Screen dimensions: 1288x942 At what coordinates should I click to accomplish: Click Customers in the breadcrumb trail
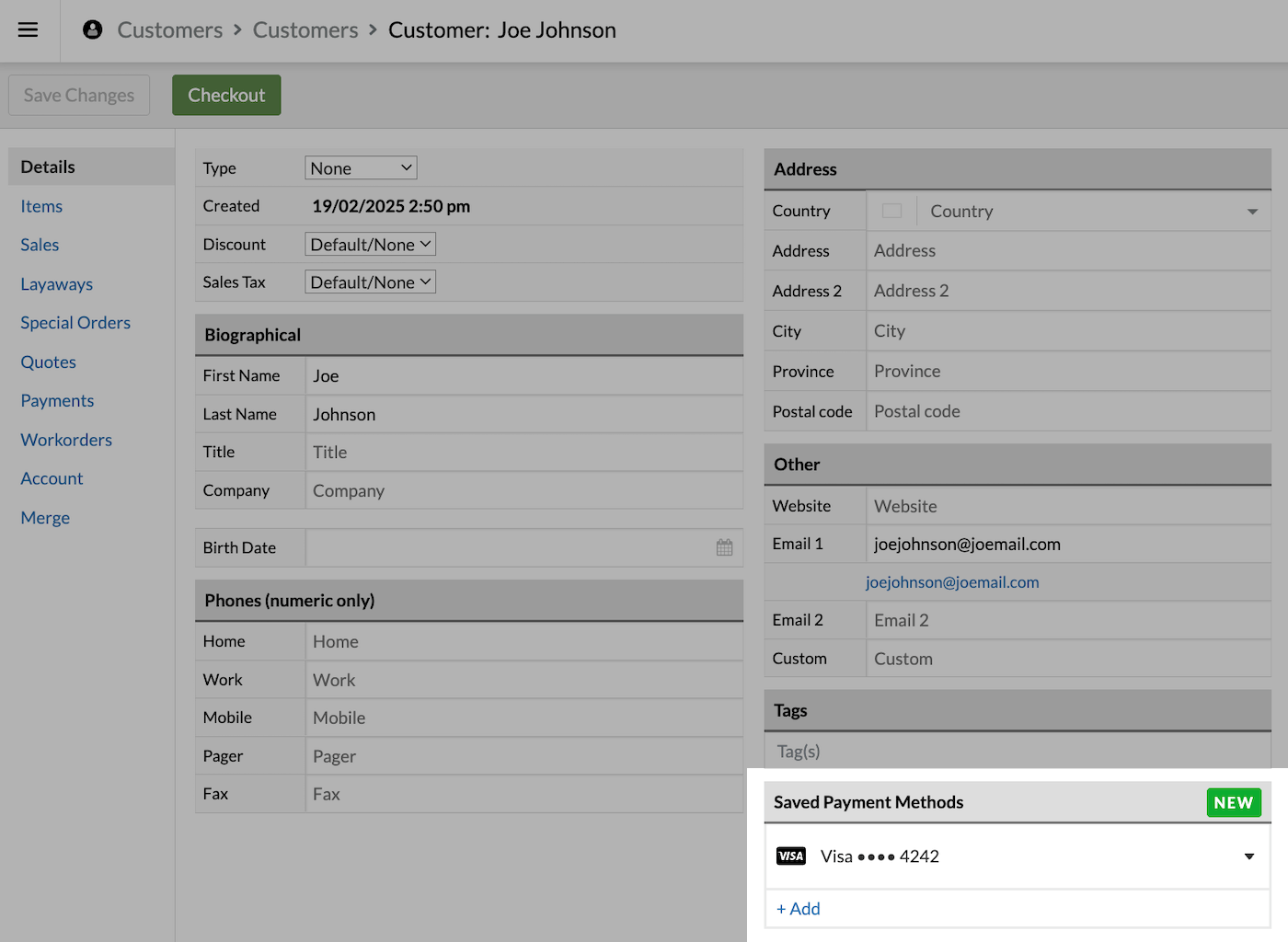[169, 29]
